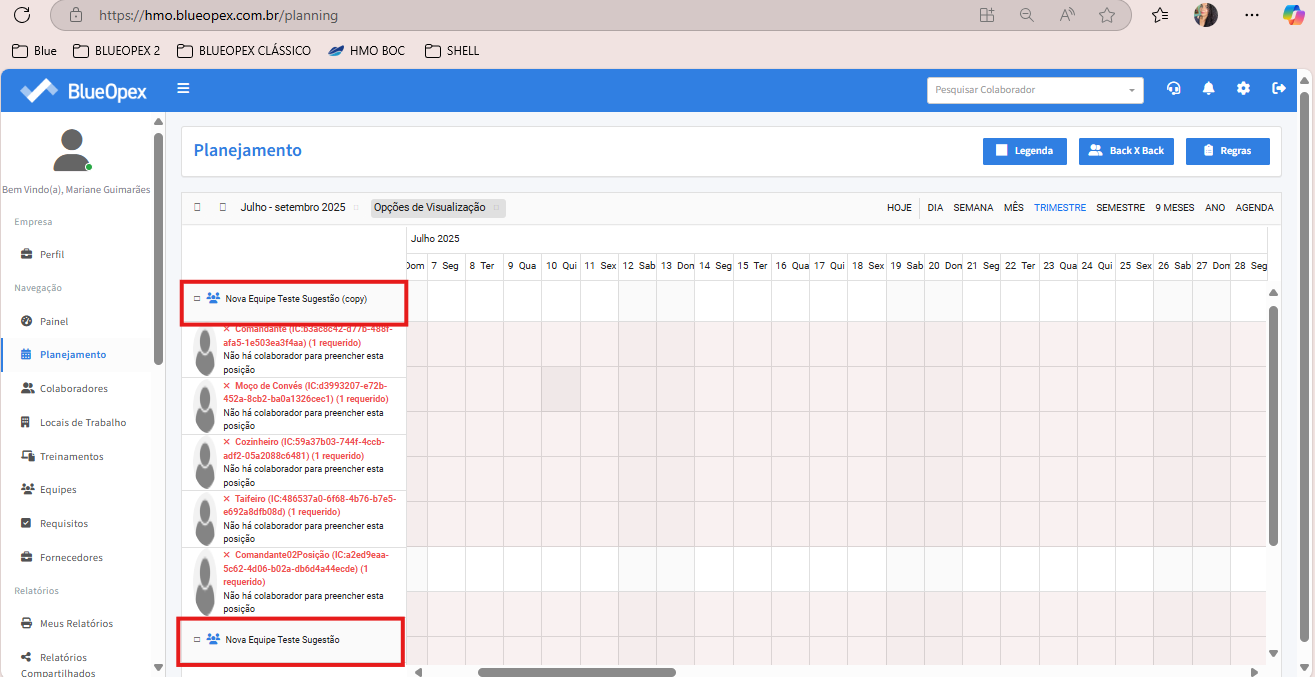Collapse the Nova Equipe Teste Sugestão (copy) team
The width and height of the screenshot is (1315, 677).
point(196,298)
